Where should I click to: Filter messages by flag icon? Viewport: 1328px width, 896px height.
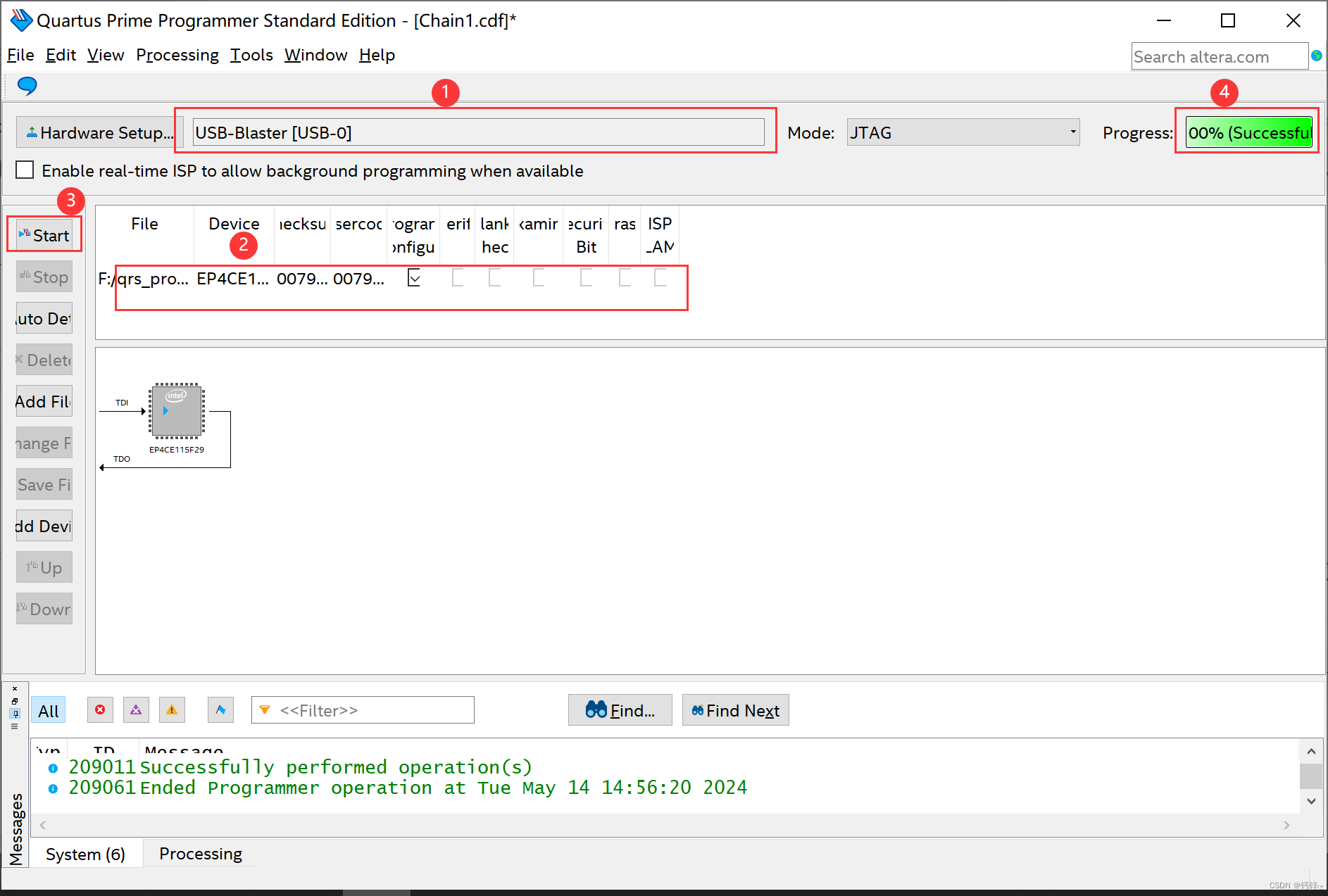click(x=220, y=709)
